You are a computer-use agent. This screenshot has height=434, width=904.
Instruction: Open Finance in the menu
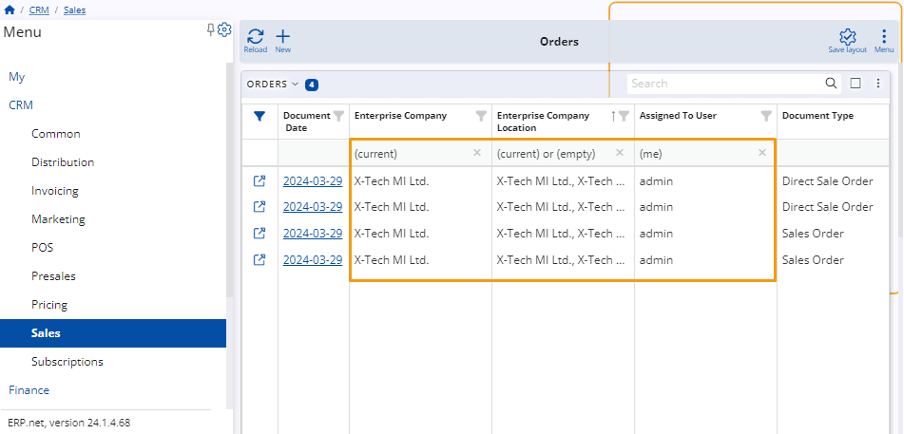pyautogui.click(x=29, y=390)
